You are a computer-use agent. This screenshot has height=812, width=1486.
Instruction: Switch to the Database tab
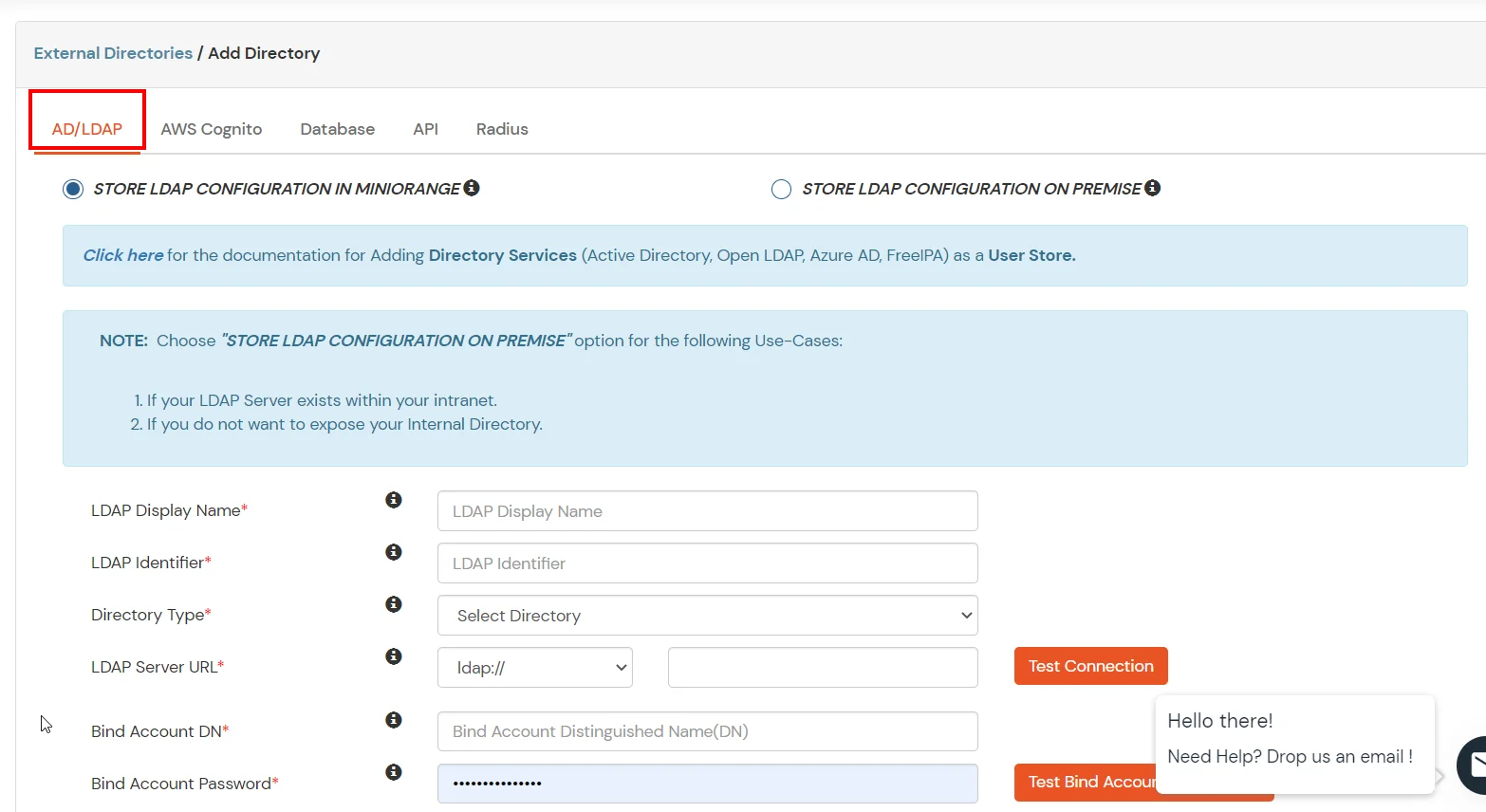point(338,129)
